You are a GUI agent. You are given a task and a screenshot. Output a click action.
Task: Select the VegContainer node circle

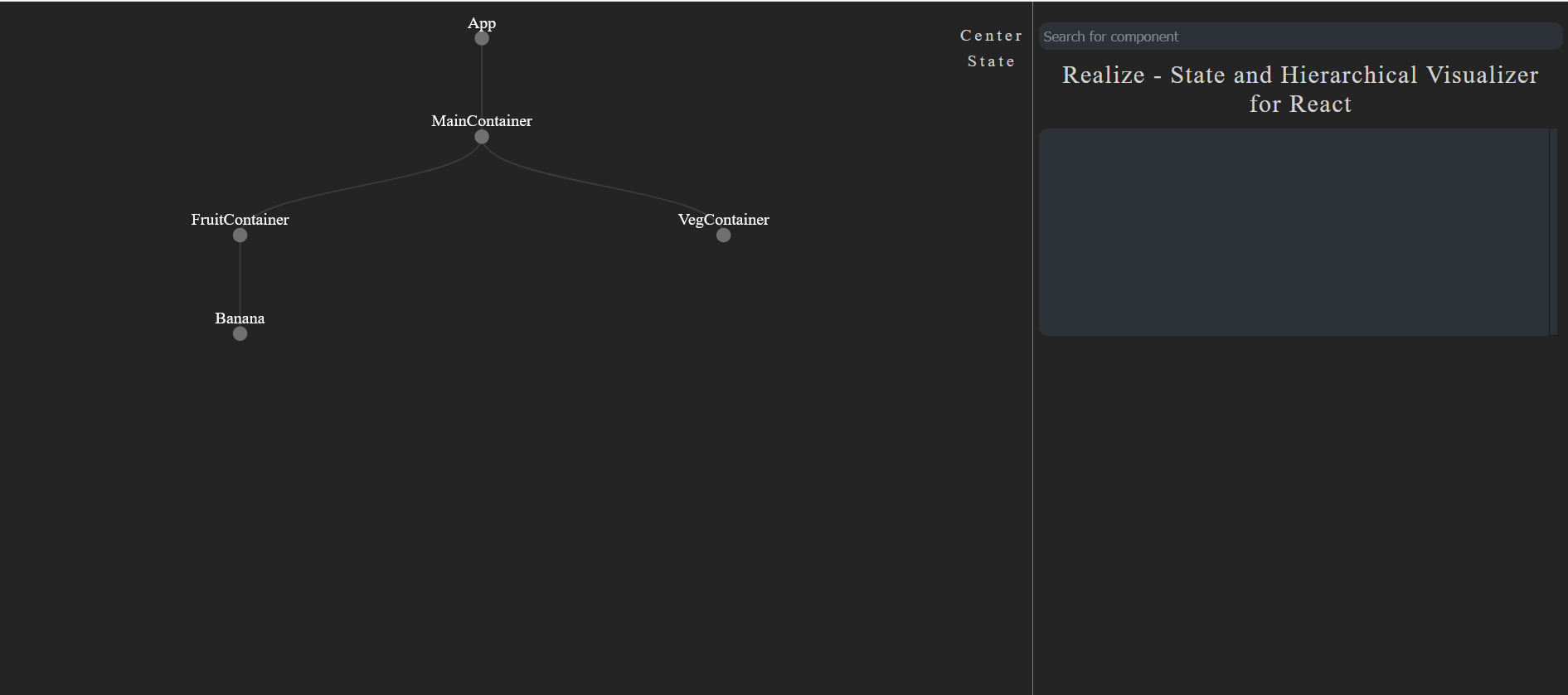[724, 236]
